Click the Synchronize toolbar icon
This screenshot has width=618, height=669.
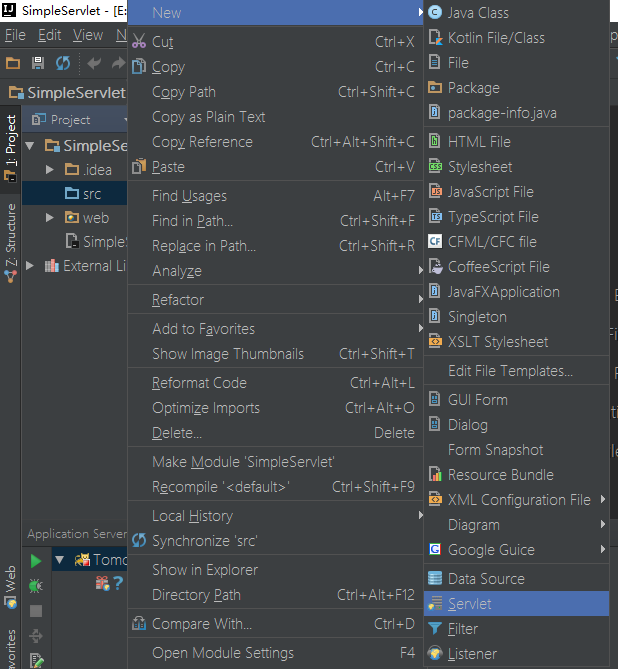63,63
